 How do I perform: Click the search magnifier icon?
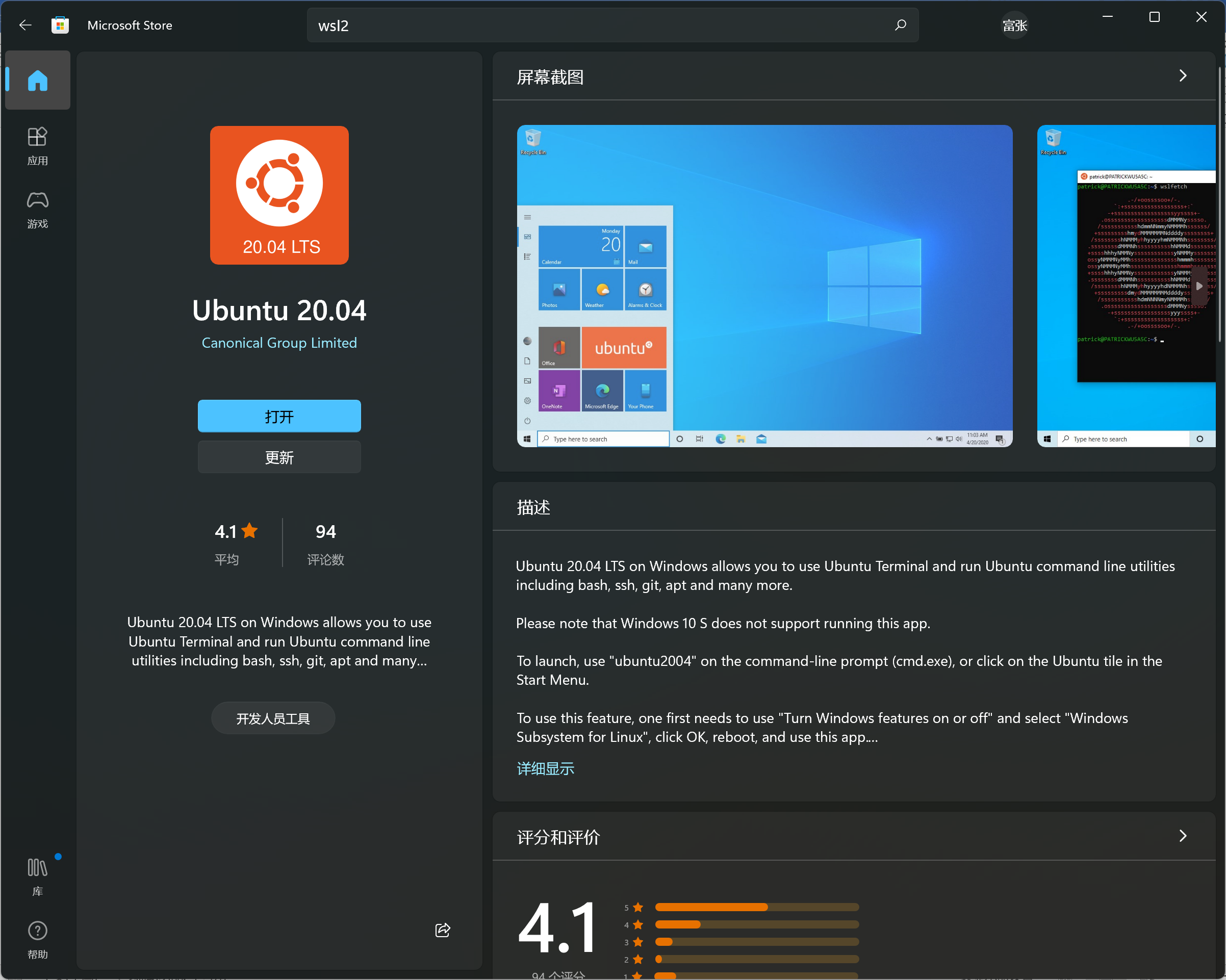[x=900, y=25]
